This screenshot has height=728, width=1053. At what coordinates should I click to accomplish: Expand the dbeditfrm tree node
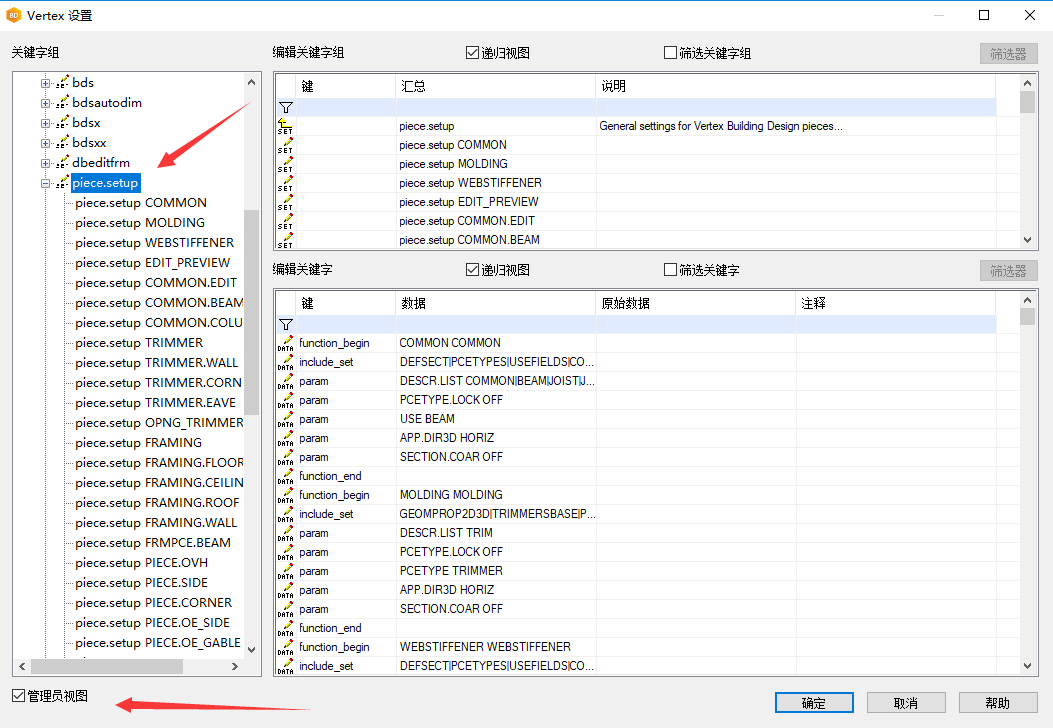45,163
